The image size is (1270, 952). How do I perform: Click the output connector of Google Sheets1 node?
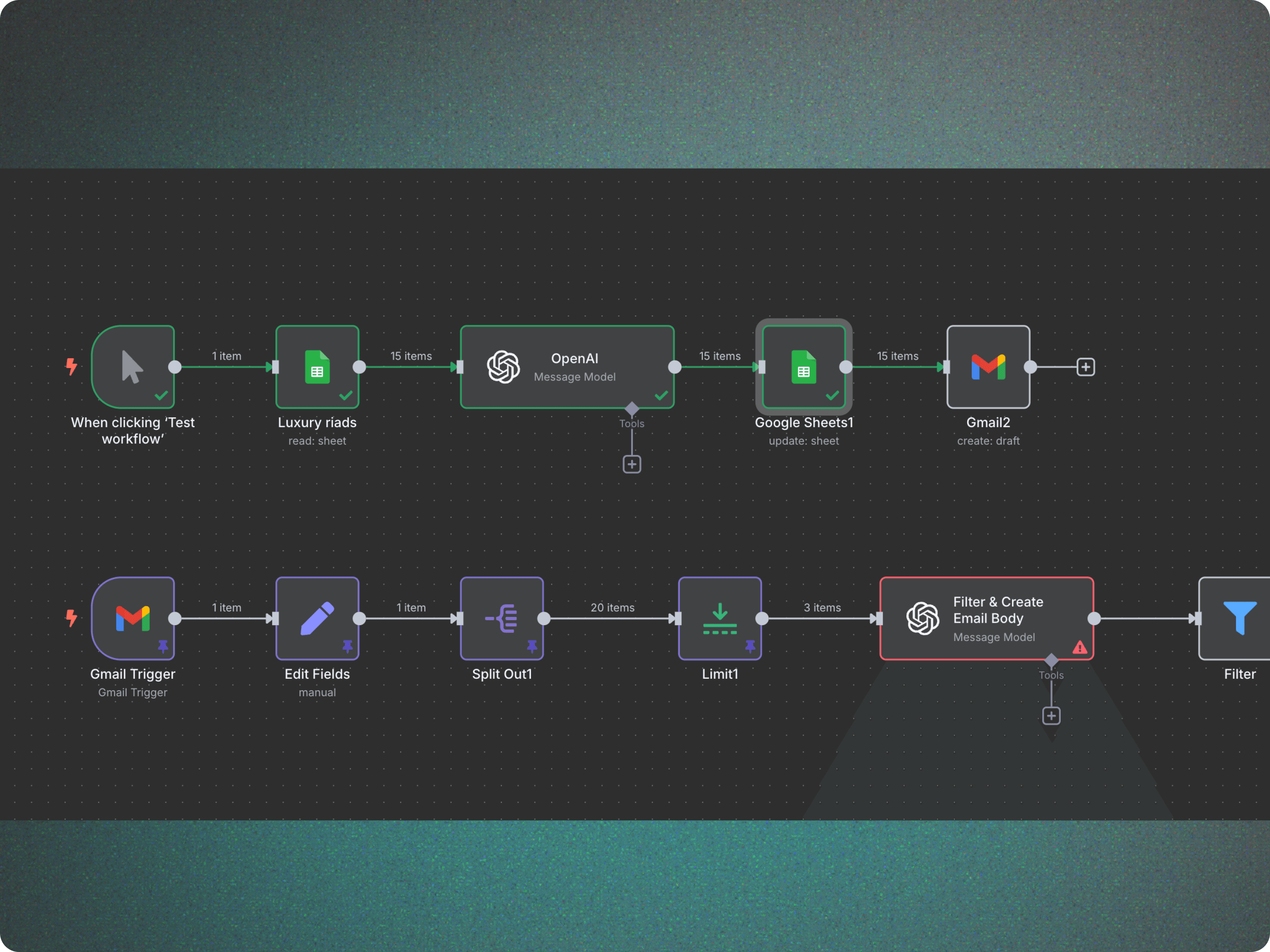pos(846,367)
